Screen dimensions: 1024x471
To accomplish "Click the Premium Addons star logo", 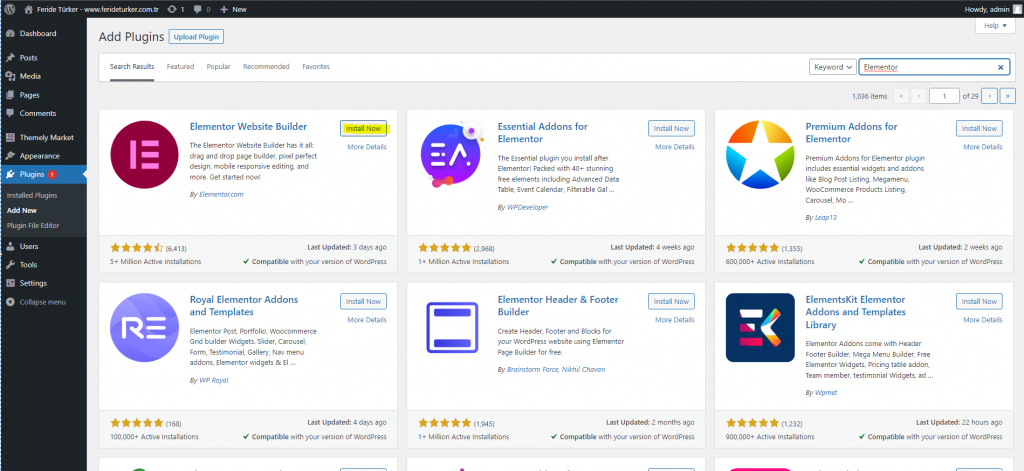I will 760,155.
